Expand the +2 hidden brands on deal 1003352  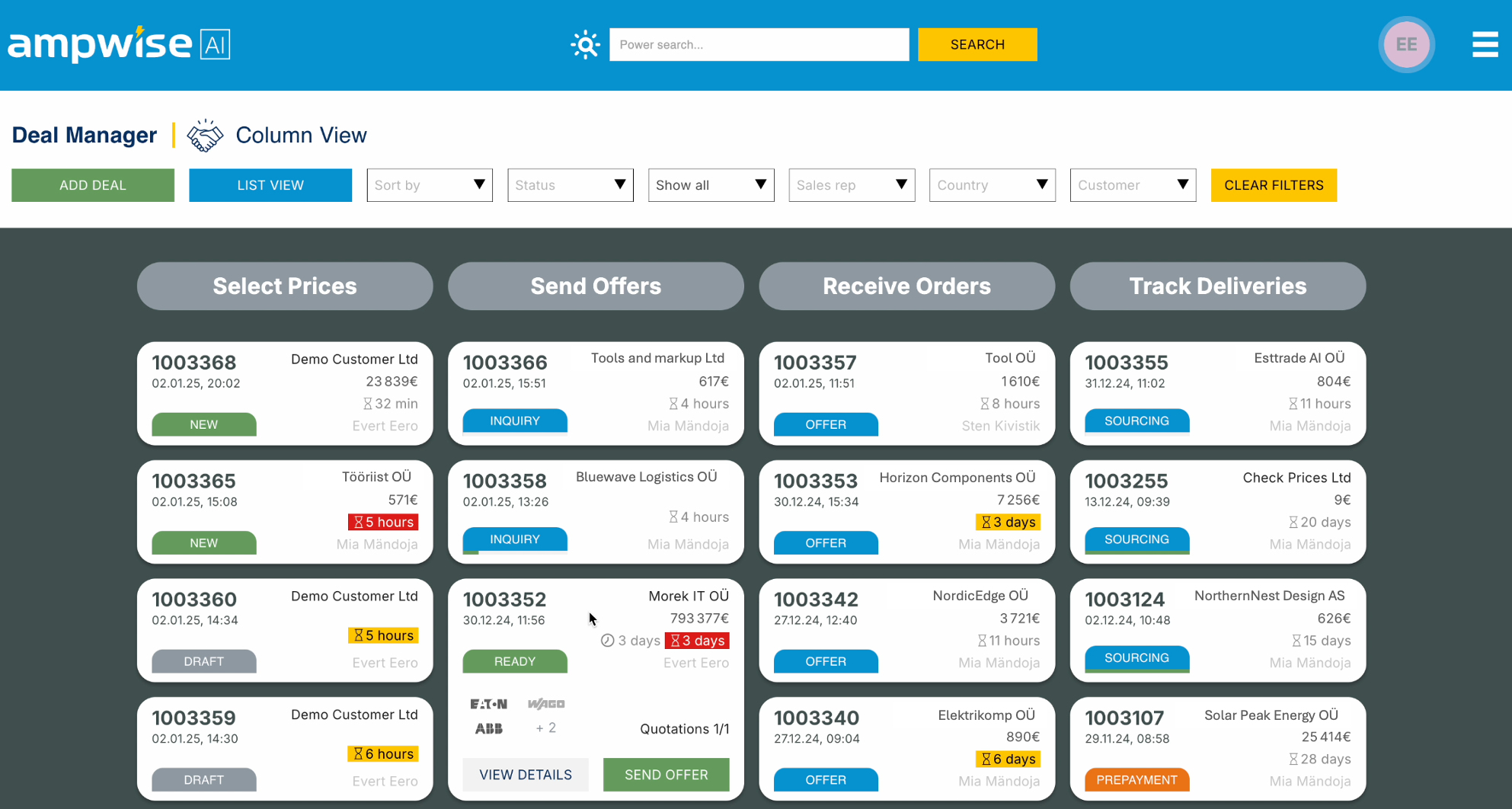pos(545,728)
